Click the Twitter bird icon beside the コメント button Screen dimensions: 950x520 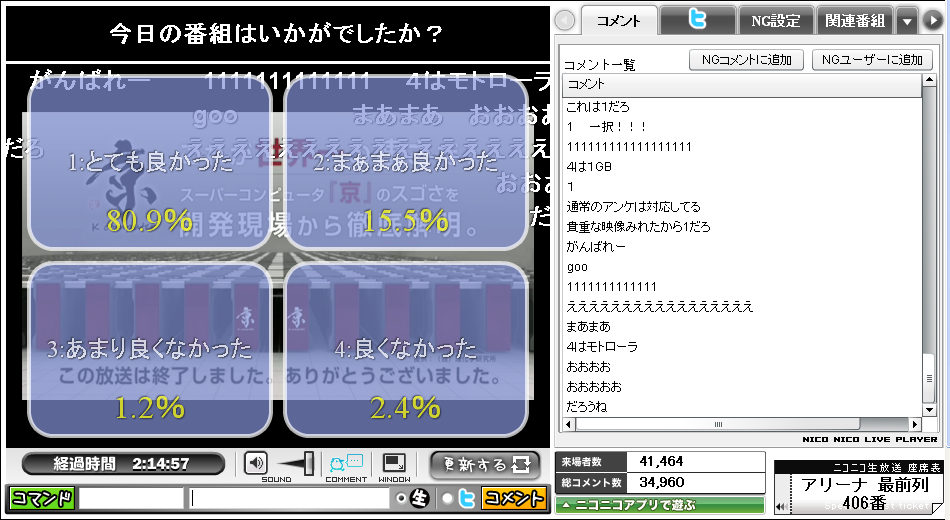467,498
